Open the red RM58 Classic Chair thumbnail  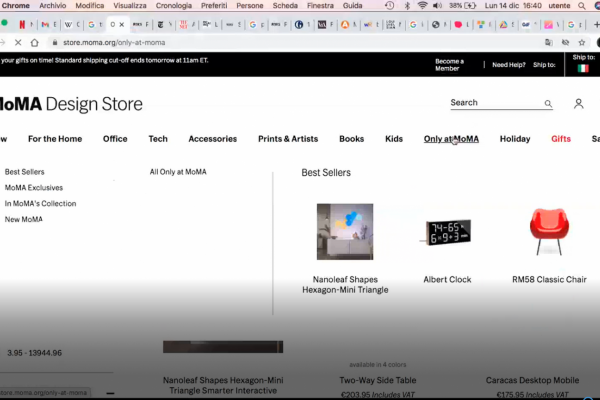pos(549,232)
